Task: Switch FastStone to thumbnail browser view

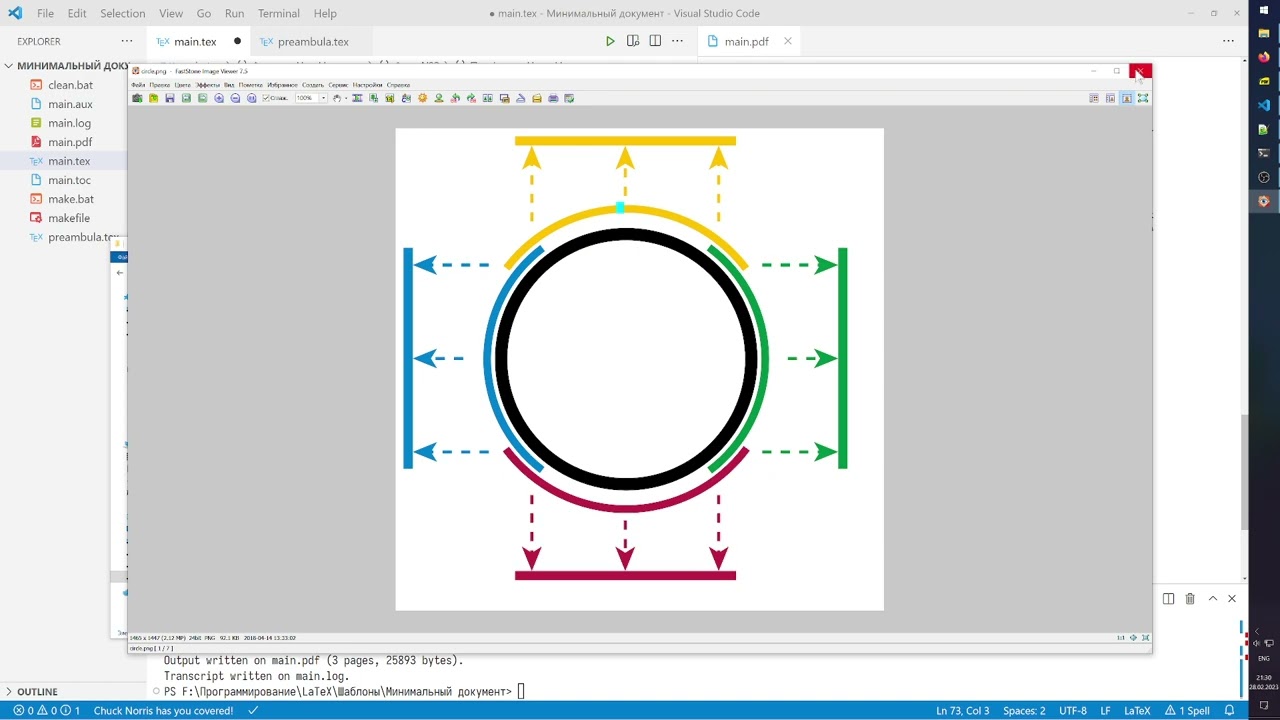Action: pos(1094,98)
